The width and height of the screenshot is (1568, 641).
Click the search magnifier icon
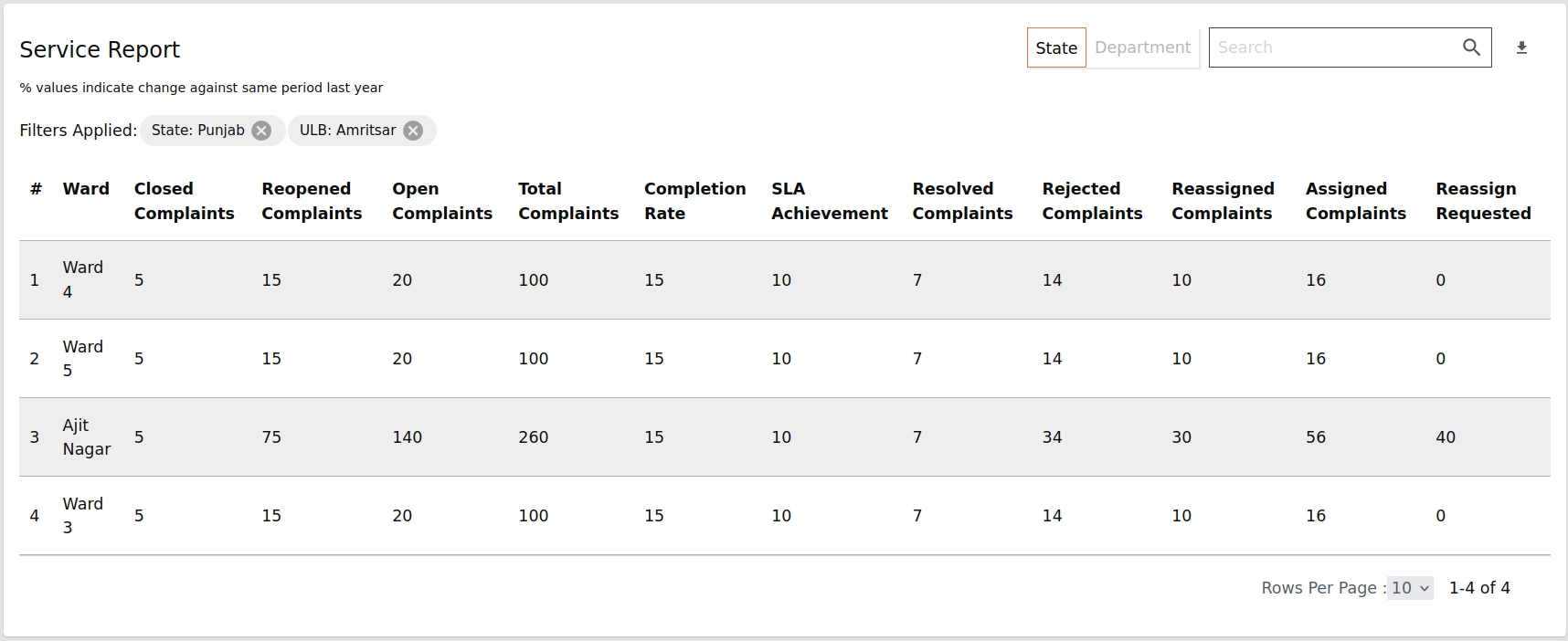coord(1471,47)
